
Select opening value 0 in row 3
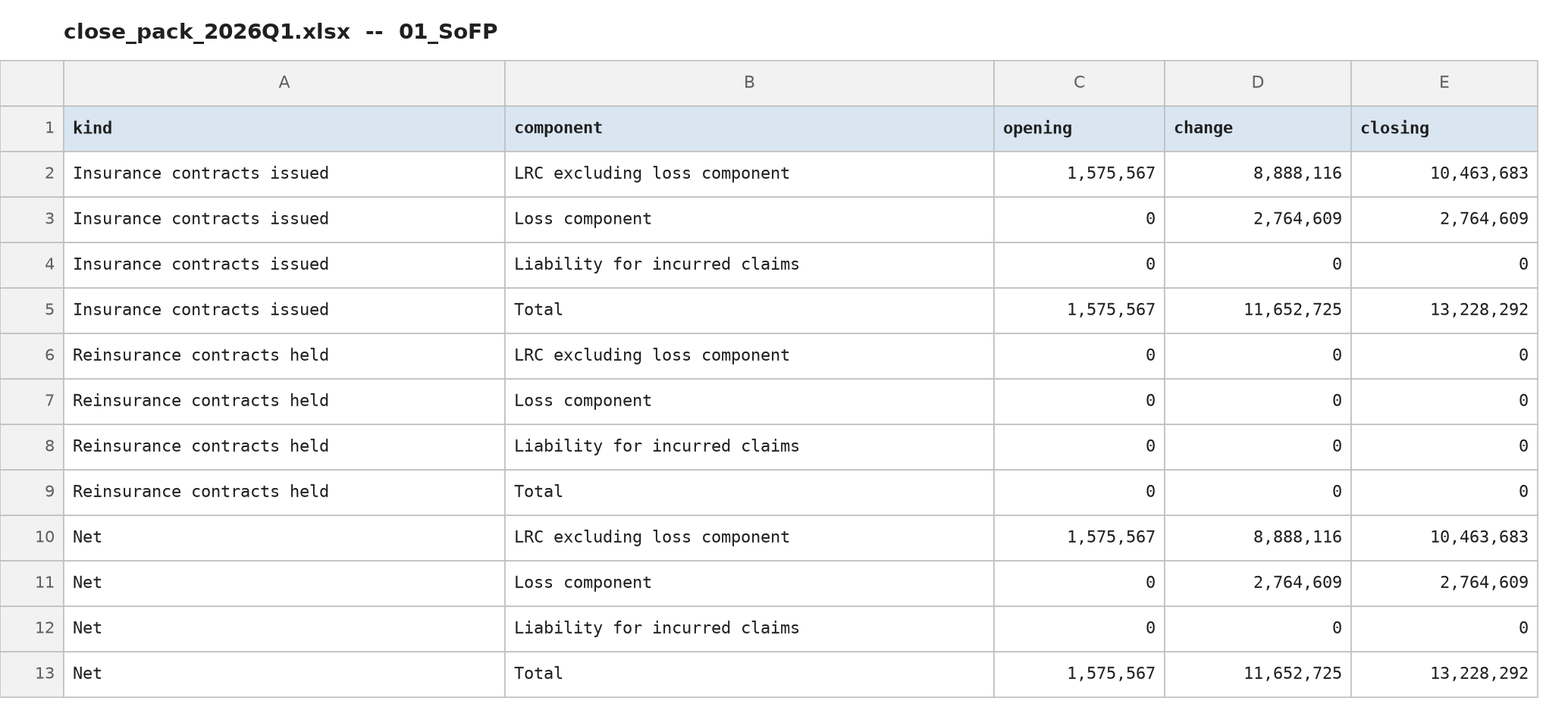(x=1079, y=220)
